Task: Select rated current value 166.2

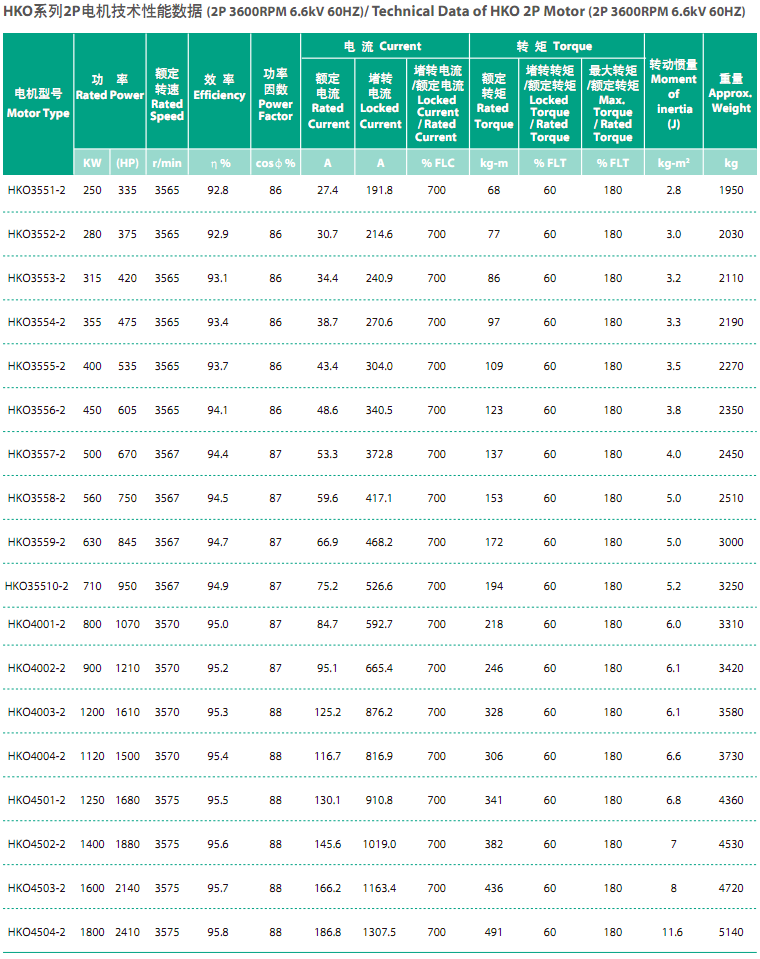Action: click(328, 889)
